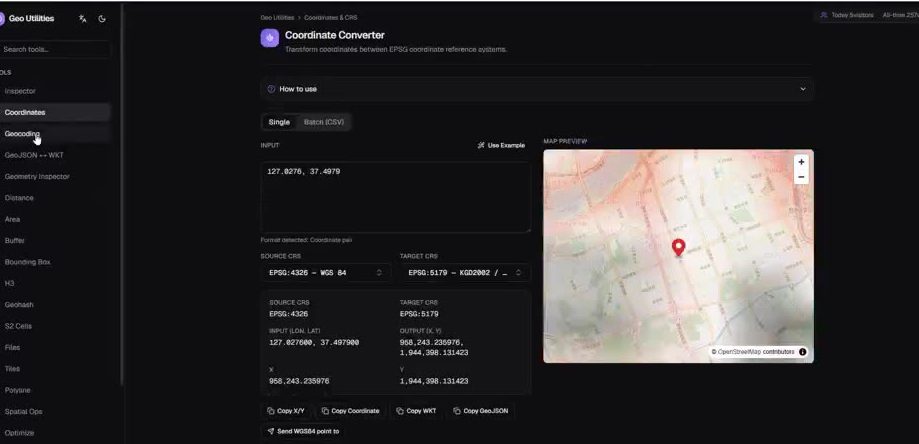Click the Copy Coordinate button
Screen dimensions: 919x444
click(350, 411)
